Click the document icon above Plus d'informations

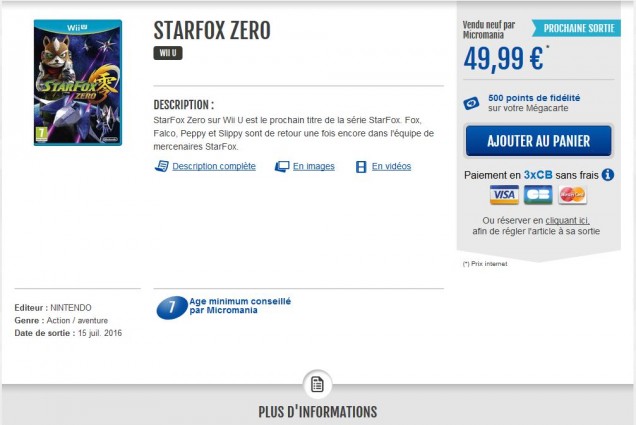[x=317, y=384]
